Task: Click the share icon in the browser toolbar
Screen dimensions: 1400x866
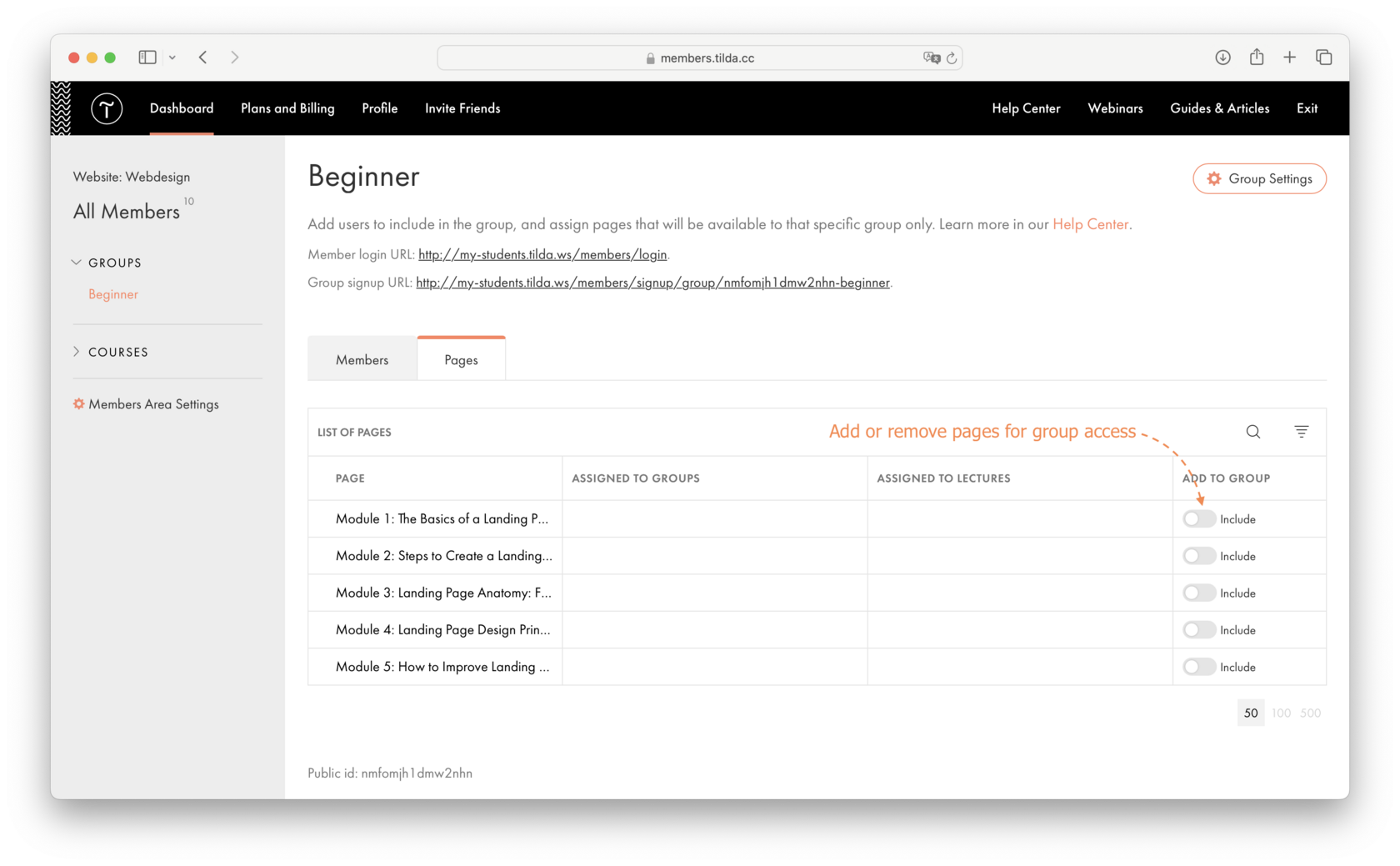Action: 1257,57
